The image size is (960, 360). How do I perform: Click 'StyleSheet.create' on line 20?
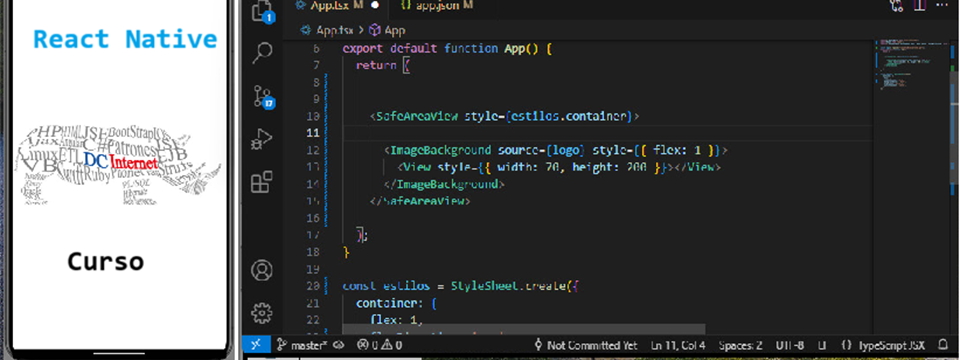(x=509, y=286)
